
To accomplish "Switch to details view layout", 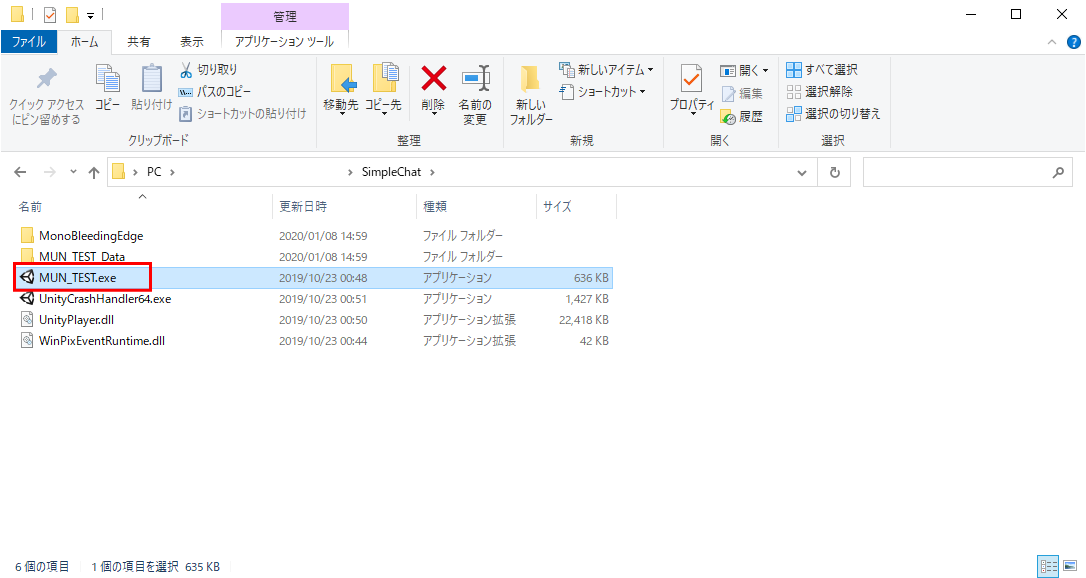I will pyautogui.click(x=1049, y=566).
